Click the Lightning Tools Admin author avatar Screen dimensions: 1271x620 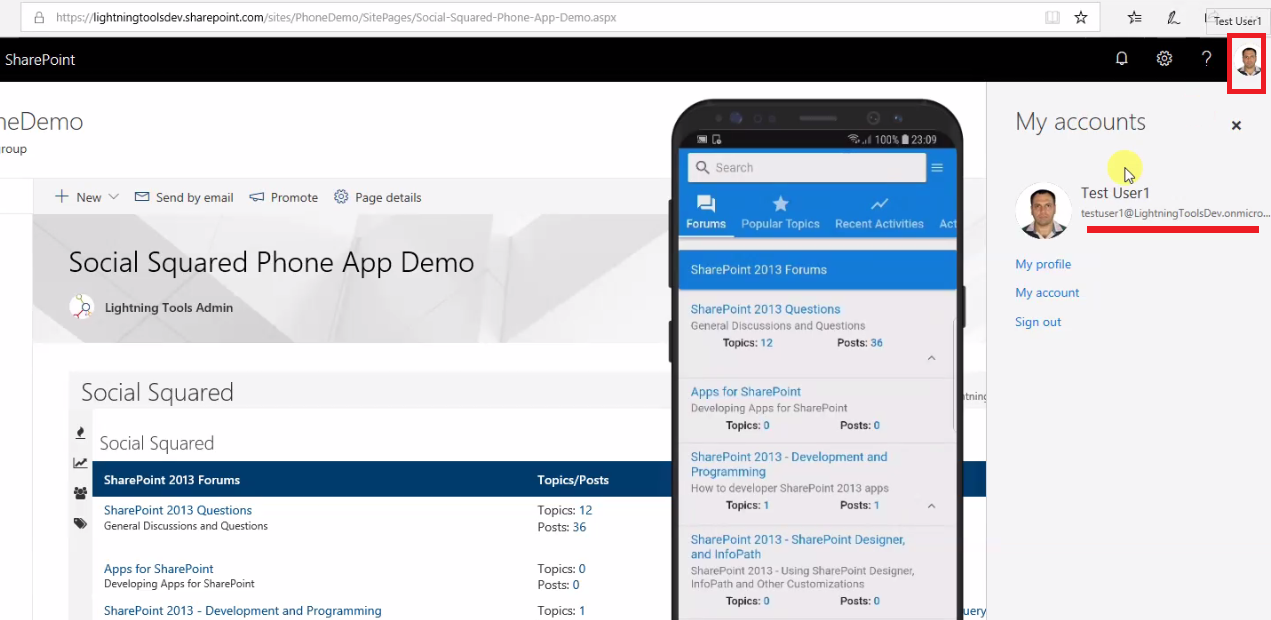(82, 307)
